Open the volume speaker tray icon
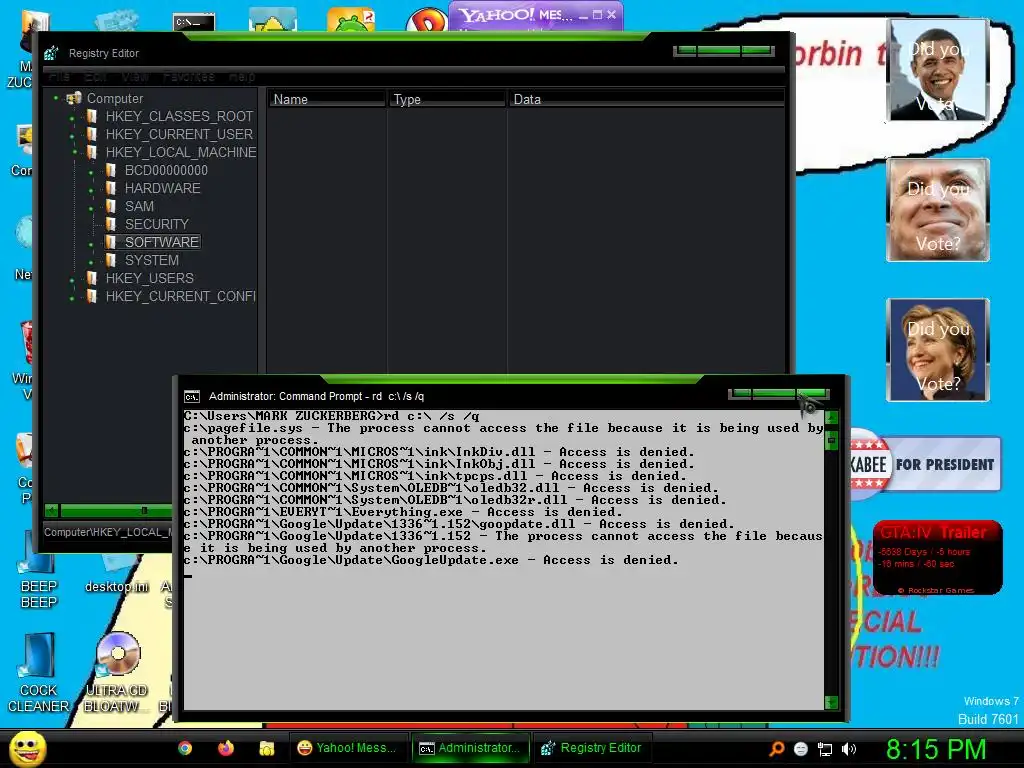This screenshot has width=1024, height=768. (849, 749)
